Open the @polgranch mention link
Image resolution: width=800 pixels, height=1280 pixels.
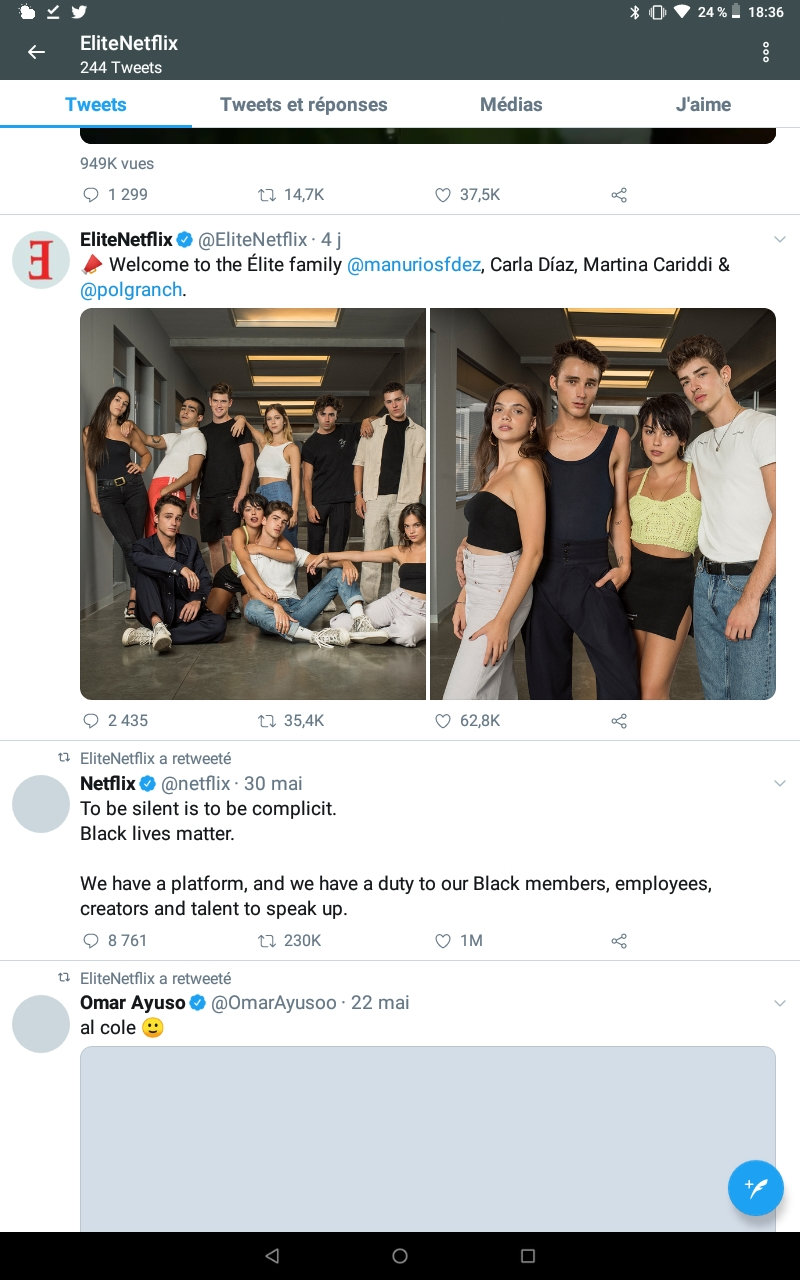pos(131,290)
